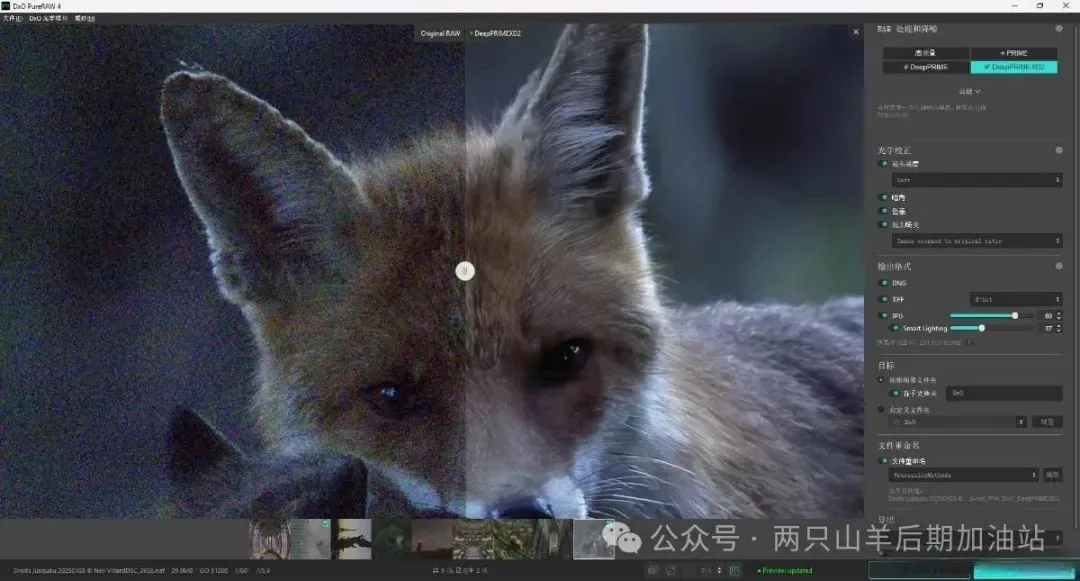This screenshot has height=581, width=1080.
Task: Click the side-by-side compare icon in status bar
Action: click(x=652, y=570)
